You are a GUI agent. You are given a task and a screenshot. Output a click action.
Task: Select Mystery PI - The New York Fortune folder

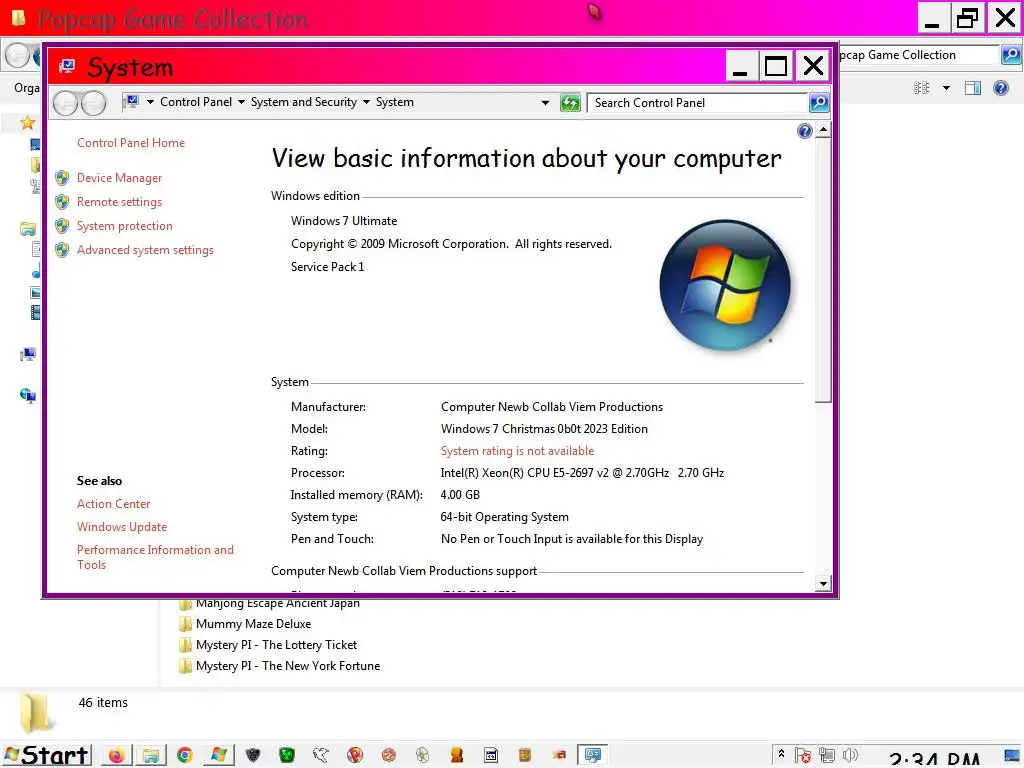point(280,665)
